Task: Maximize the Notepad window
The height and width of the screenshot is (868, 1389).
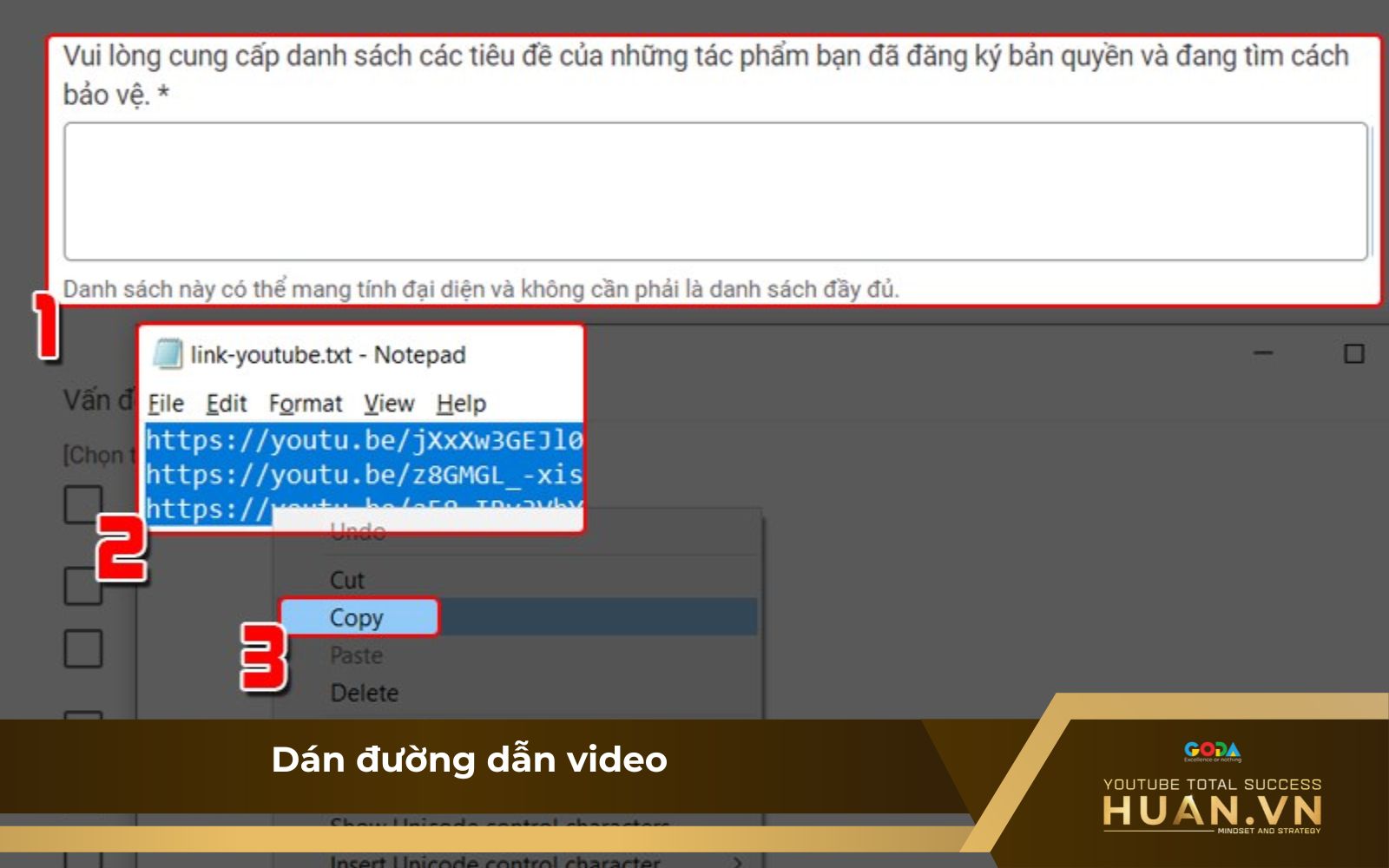Action: 1354,353
